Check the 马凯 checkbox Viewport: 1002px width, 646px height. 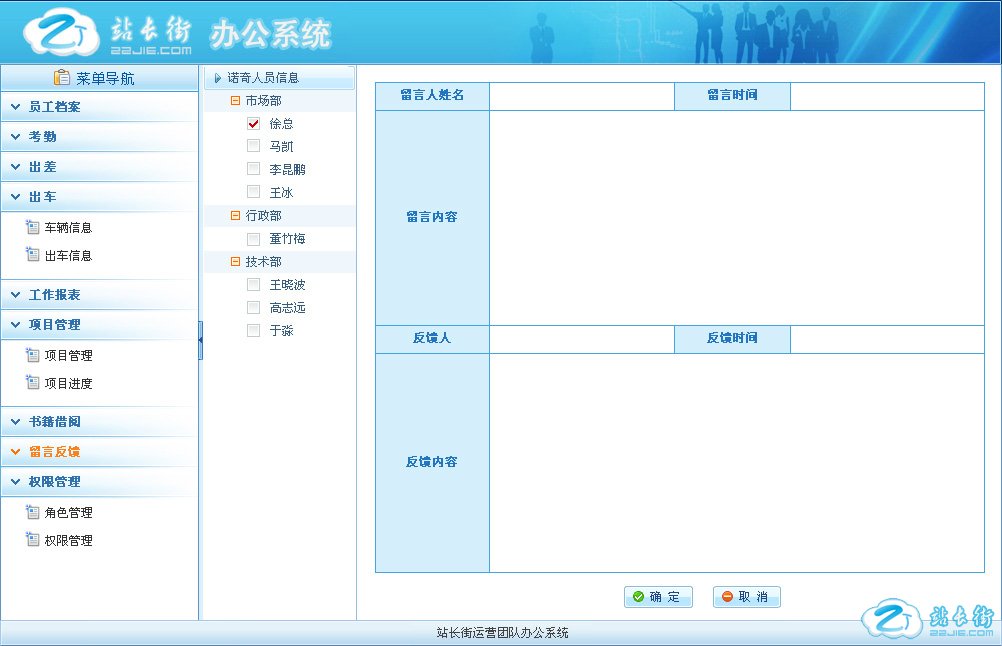[x=253, y=146]
